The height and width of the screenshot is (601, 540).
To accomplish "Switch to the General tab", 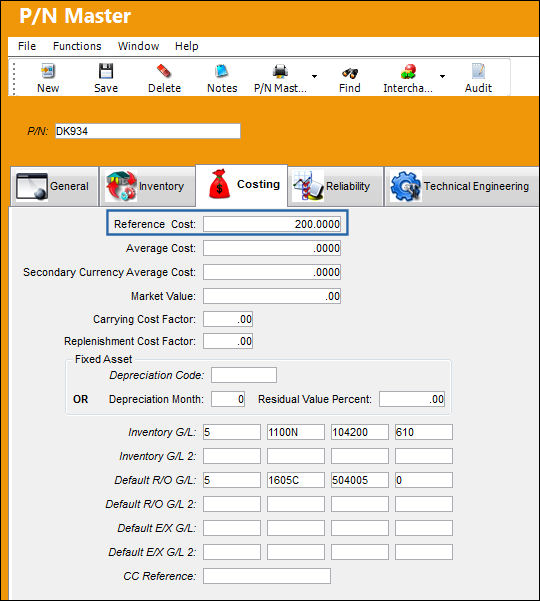I will click(54, 186).
